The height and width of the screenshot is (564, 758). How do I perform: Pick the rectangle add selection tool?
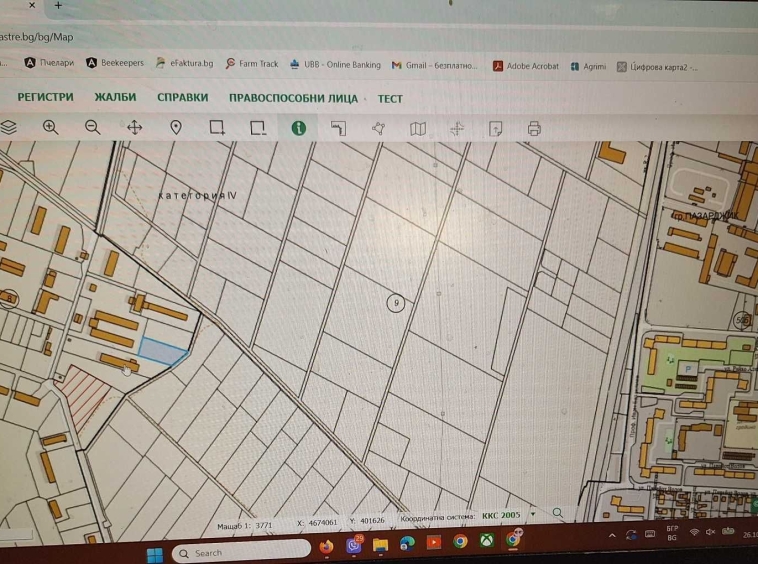pos(217,128)
